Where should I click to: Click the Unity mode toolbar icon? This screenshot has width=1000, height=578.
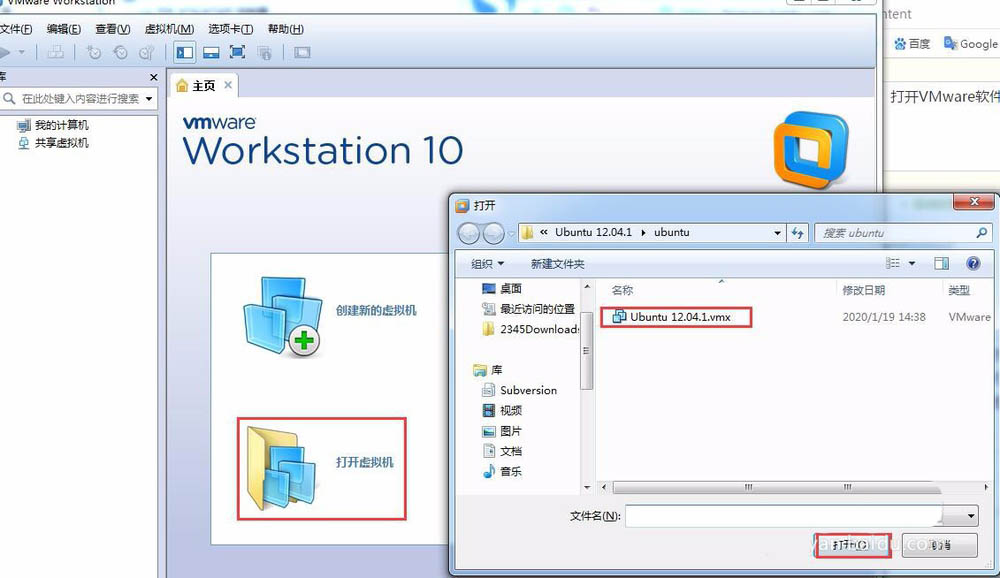(x=264, y=52)
